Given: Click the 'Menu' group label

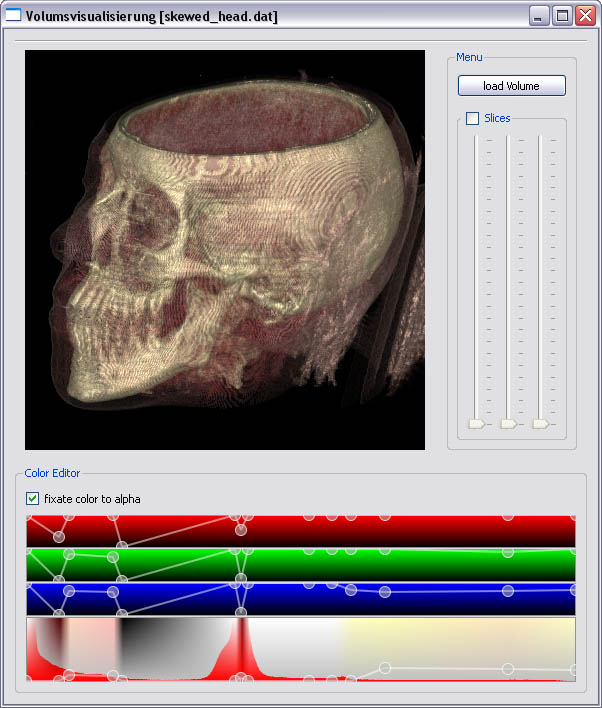Looking at the screenshot, I should pyautogui.click(x=469, y=57).
